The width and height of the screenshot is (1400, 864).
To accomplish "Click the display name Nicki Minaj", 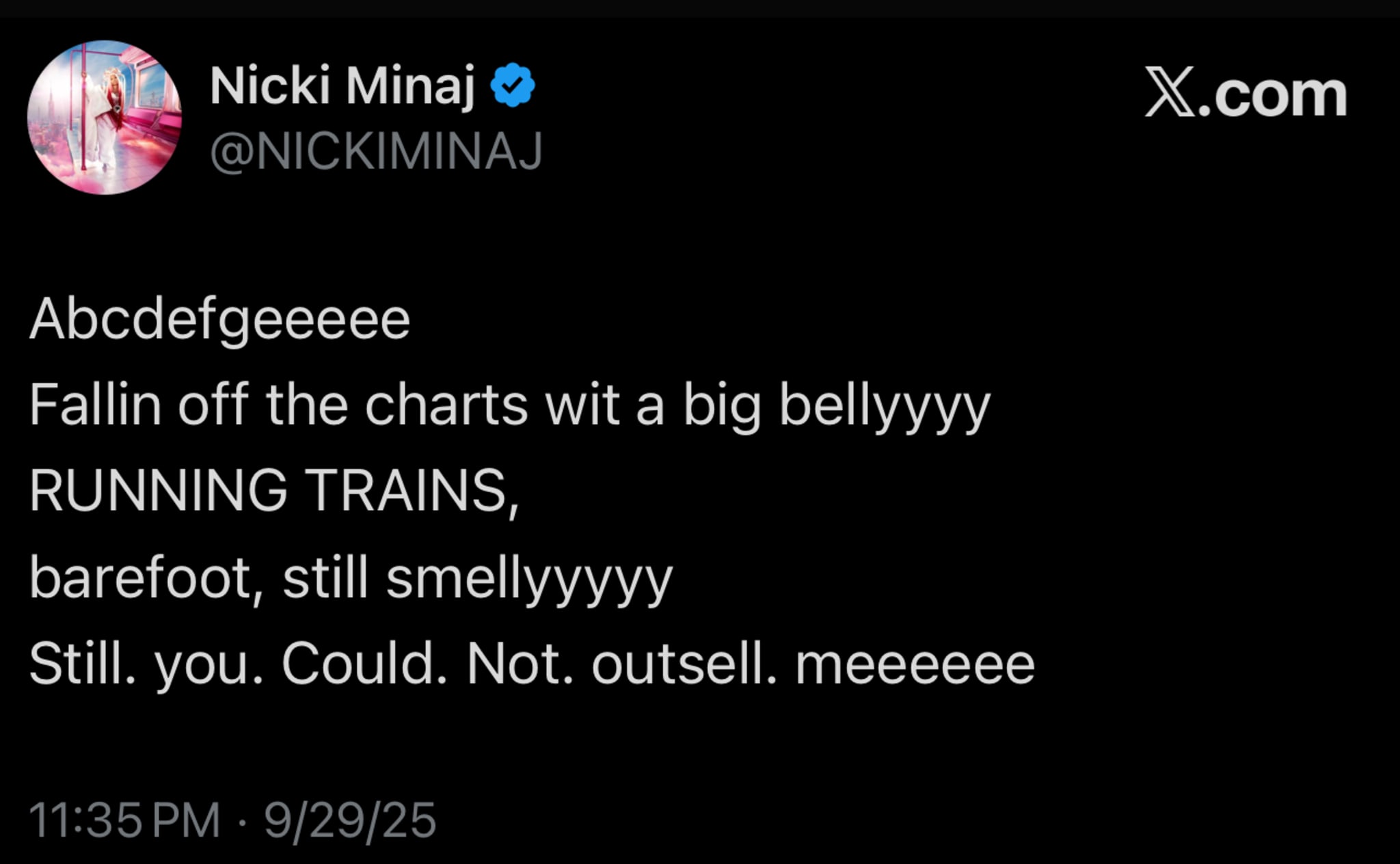I will (342, 86).
